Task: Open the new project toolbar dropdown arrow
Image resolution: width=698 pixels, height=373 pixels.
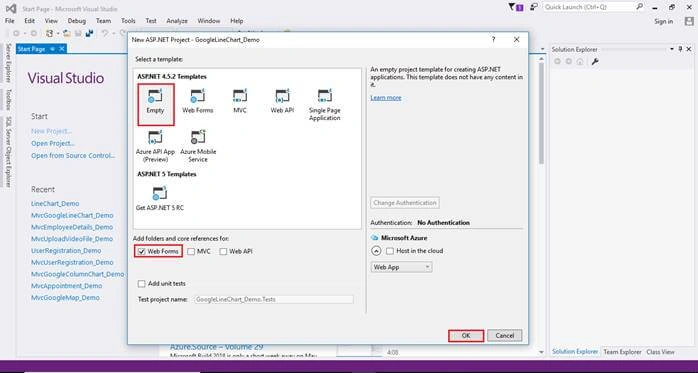Action: pos(57,34)
